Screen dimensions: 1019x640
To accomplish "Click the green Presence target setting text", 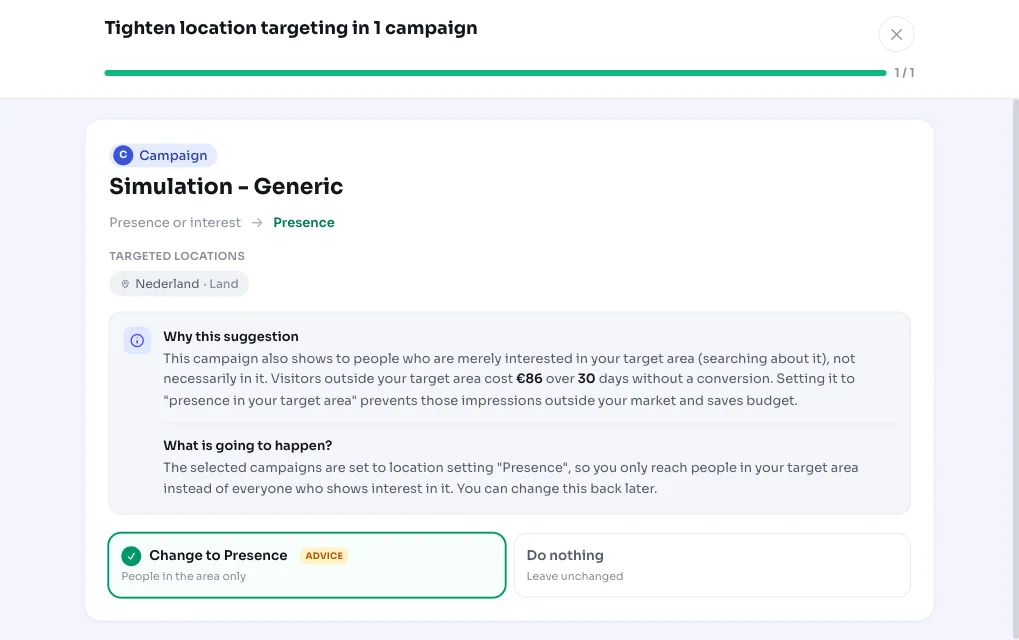I will pyautogui.click(x=303, y=223).
